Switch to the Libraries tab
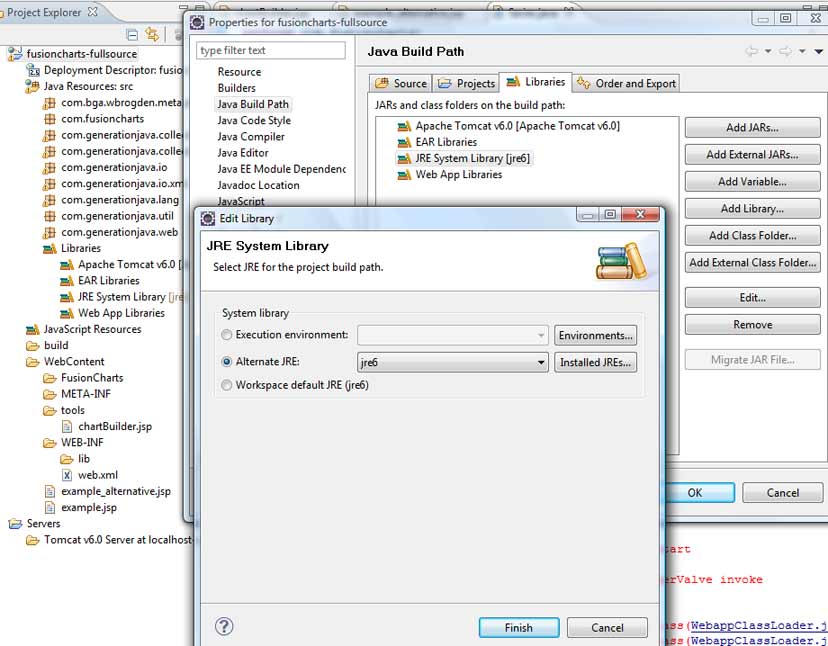Screen dimensions: 828x646 coord(535,82)
